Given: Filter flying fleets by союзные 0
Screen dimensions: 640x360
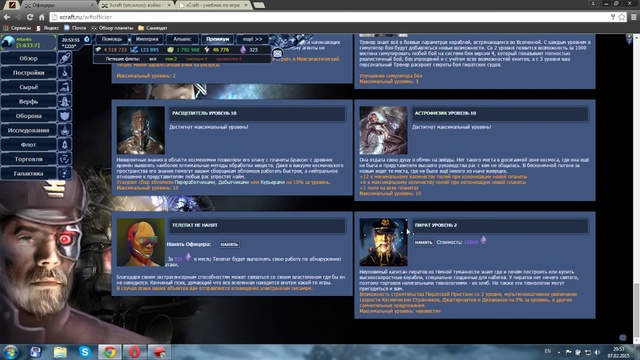Looking at the screenshot, I should click(196, 59).
